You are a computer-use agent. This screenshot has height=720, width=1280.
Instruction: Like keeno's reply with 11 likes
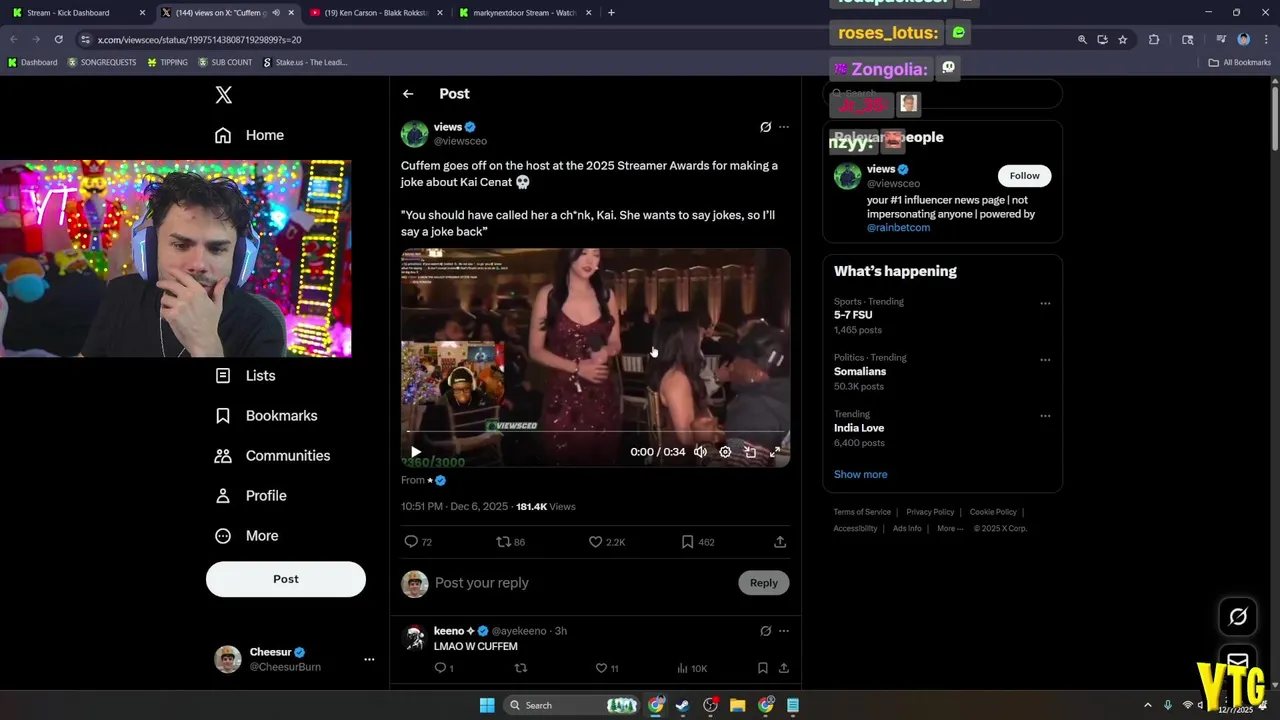coord(608,668)
